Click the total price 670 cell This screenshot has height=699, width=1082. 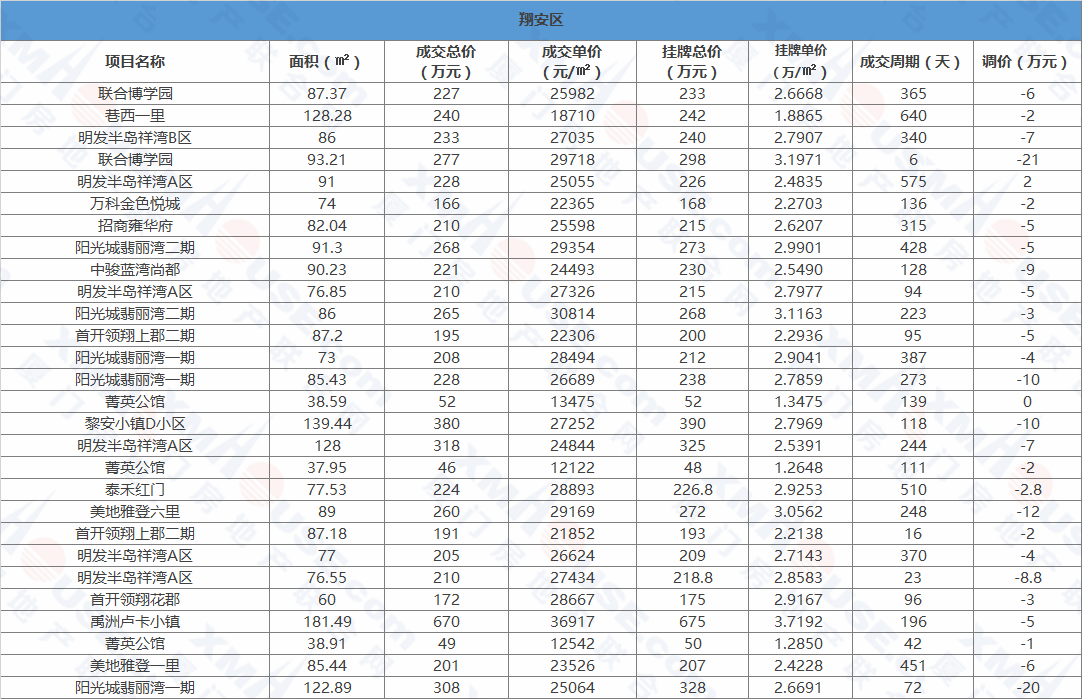click(446, 622)
